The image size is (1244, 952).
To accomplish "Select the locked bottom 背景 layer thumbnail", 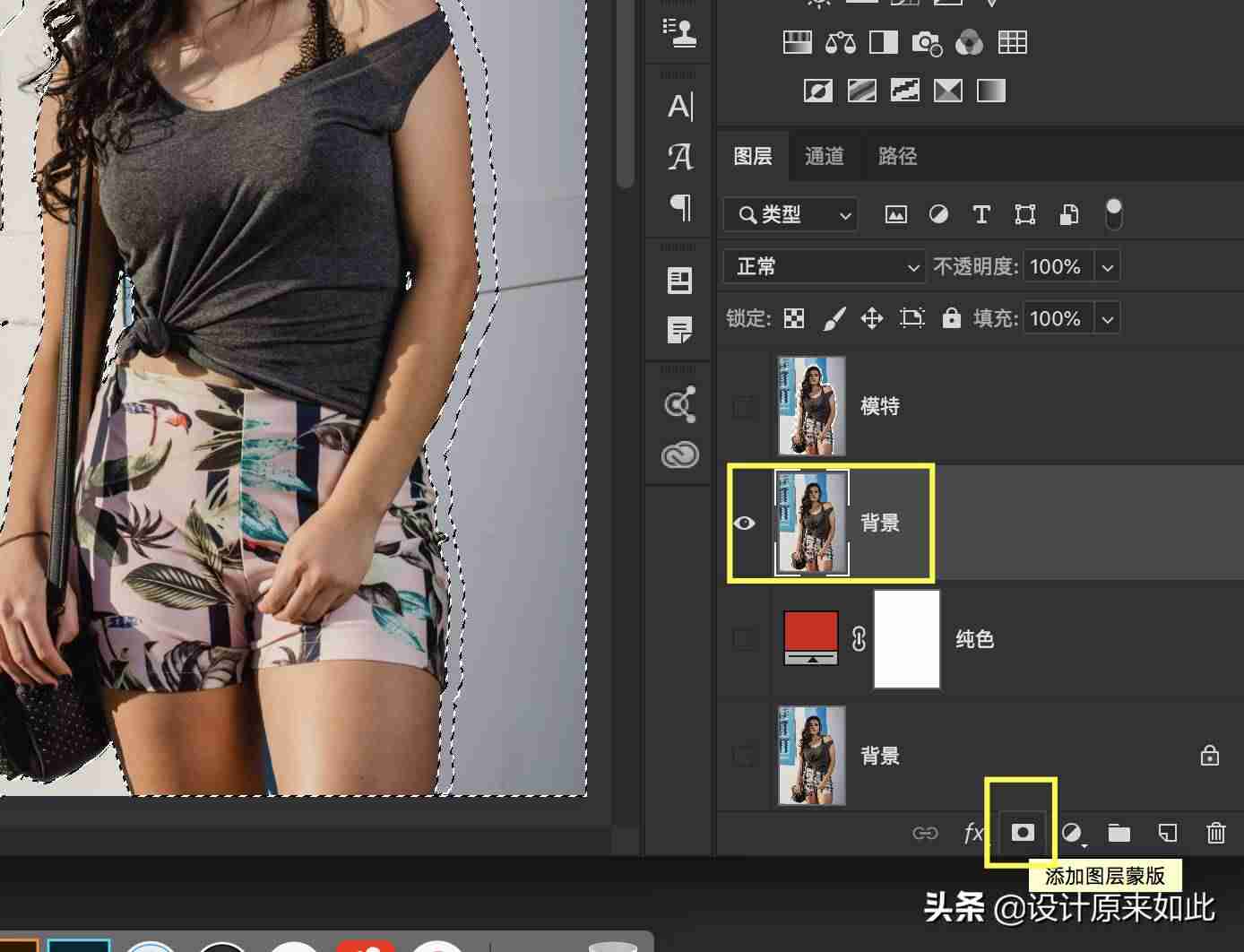I will pos(812,756).
